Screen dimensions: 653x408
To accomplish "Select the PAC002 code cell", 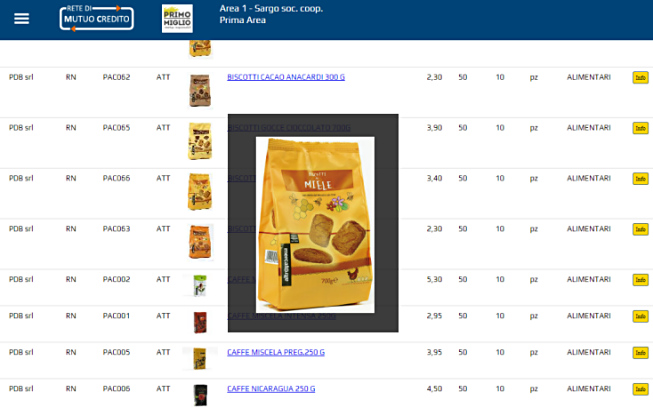I will (116, 279).
